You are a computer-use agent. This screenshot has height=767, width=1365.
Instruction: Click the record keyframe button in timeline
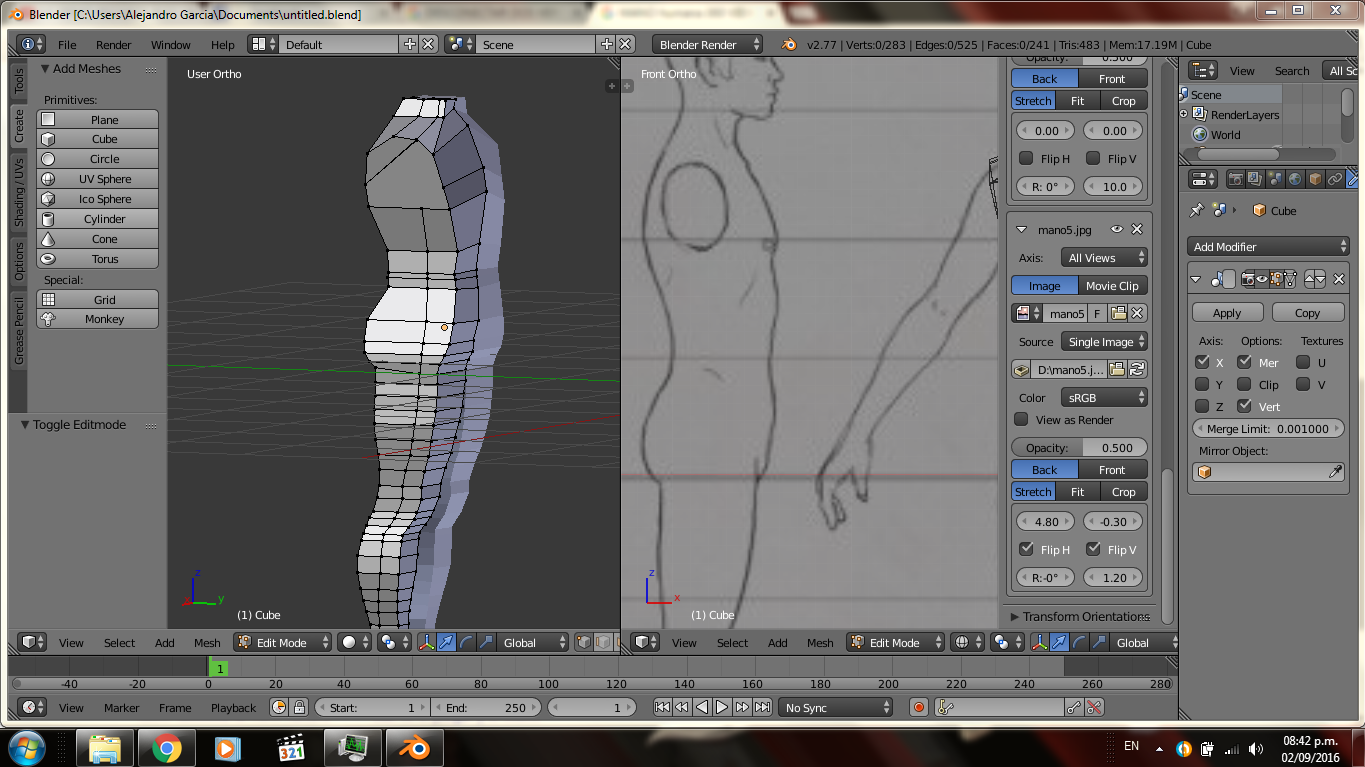click(919, 708)
